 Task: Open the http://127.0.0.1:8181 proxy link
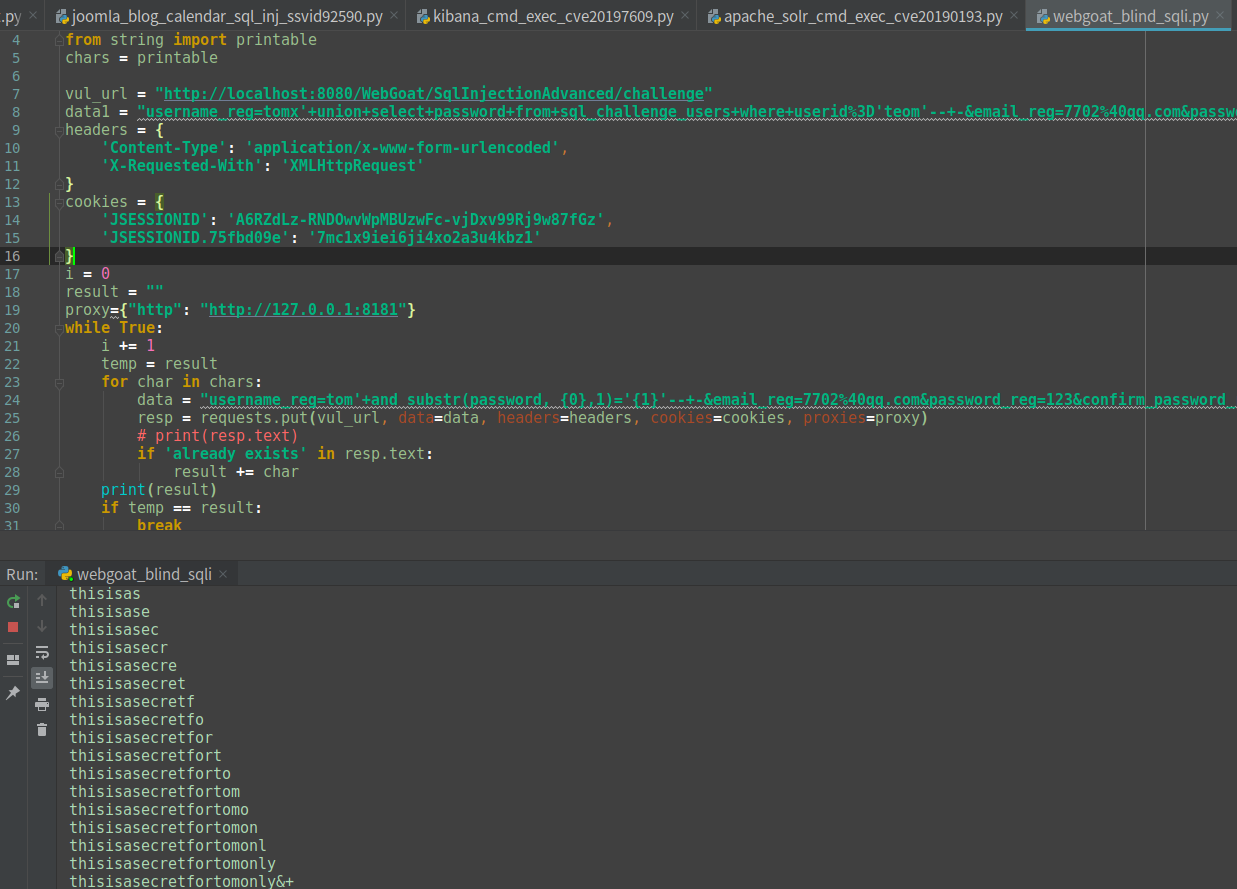coord(303,310)
